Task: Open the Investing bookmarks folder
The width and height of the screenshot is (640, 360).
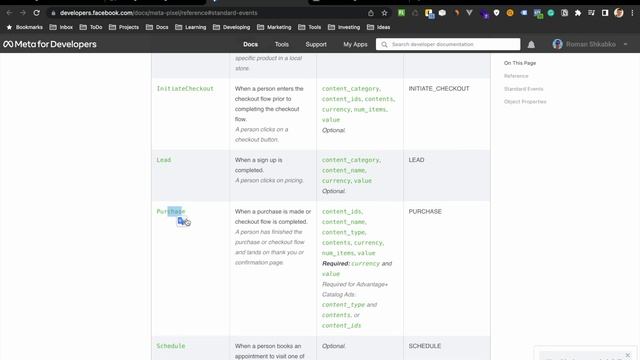Action: (x=344, y=27)
